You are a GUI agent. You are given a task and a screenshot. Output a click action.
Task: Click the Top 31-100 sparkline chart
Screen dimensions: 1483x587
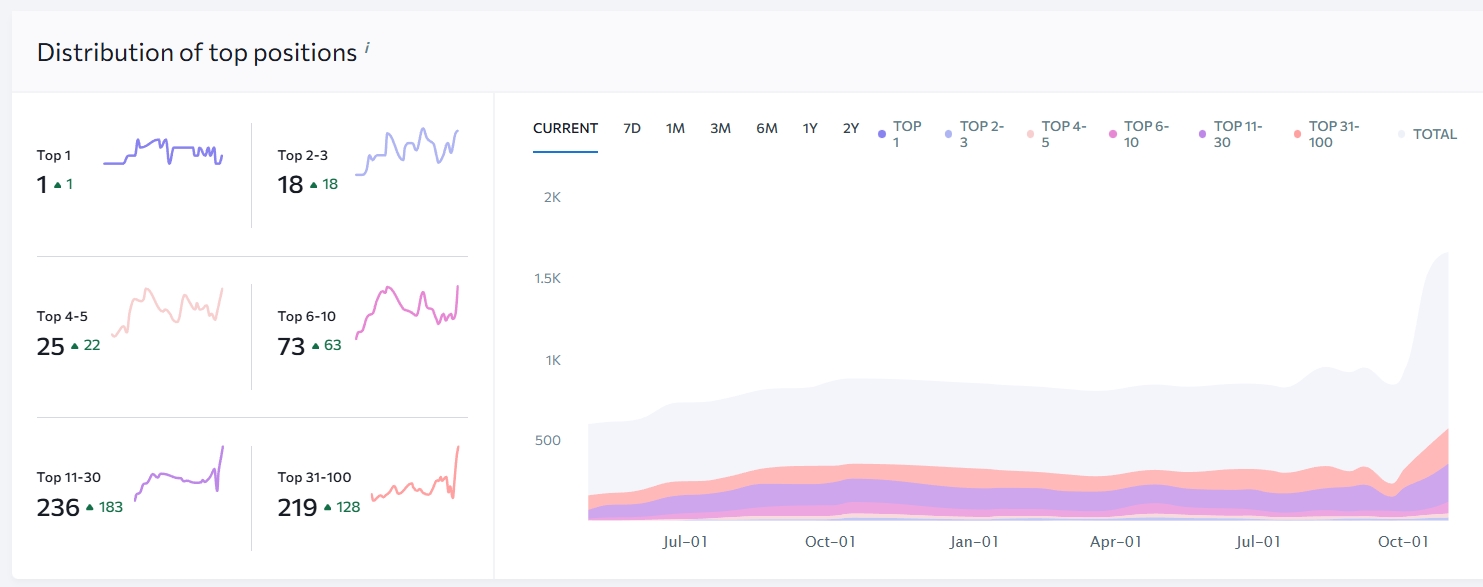tap(414, 478)
